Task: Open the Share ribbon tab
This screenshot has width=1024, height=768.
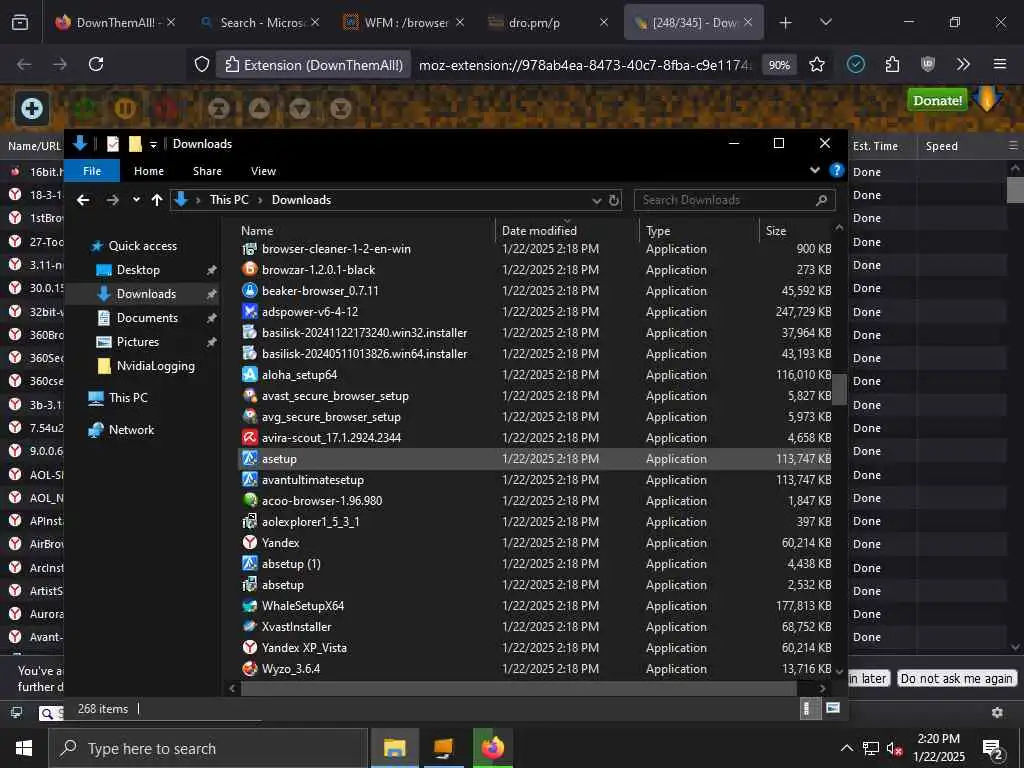Action: pyautogui.click(x=207, y=171)
